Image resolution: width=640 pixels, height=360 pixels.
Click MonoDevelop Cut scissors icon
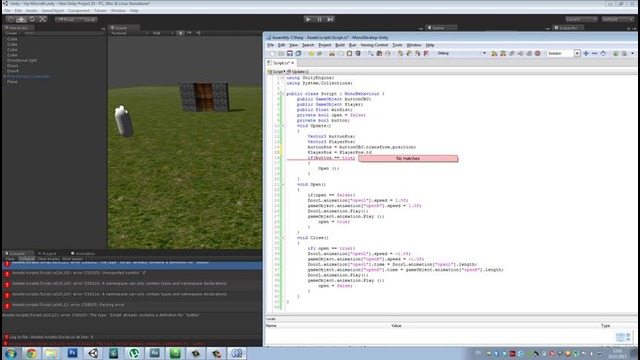click(332, 53)
